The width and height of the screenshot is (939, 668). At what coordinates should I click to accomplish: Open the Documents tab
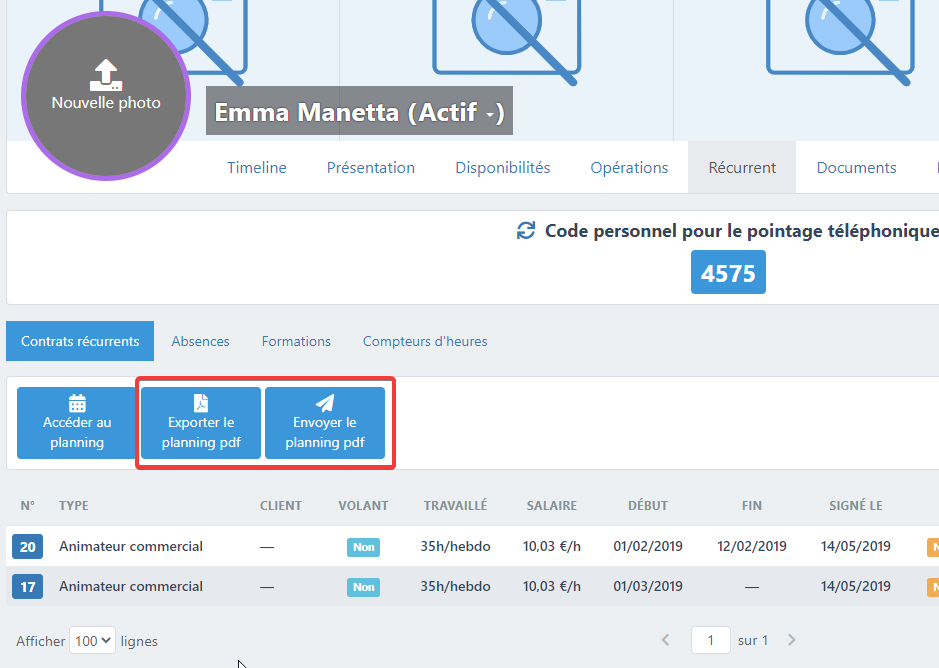coord(856,168)
